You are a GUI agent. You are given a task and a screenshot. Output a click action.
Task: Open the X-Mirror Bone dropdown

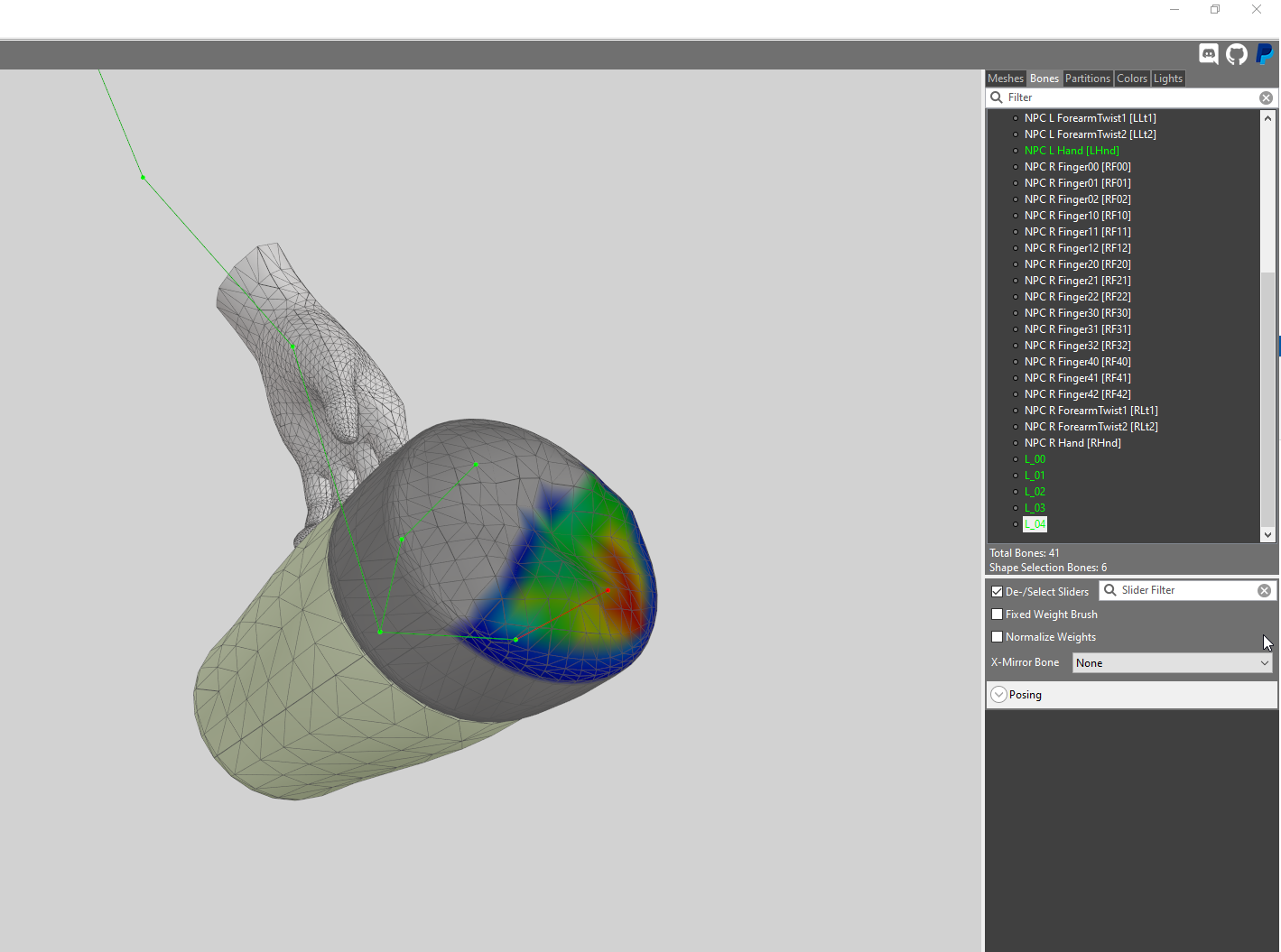(1173, 663)
